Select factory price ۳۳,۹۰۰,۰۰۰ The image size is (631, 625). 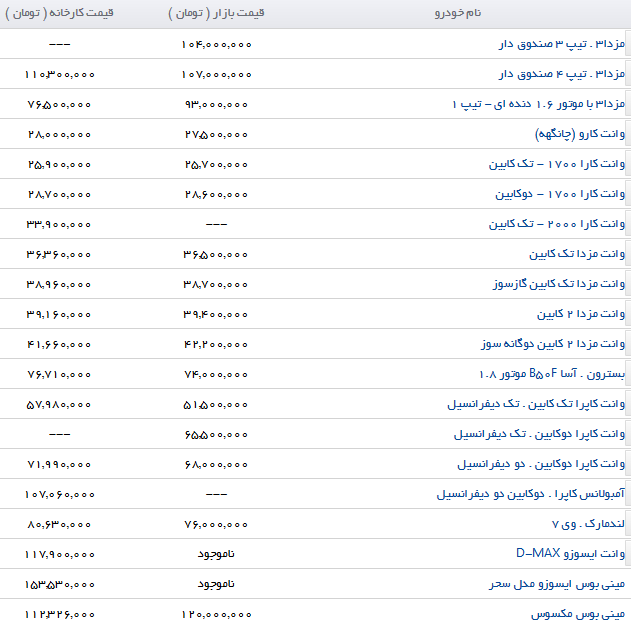click(x=59, y=225)
